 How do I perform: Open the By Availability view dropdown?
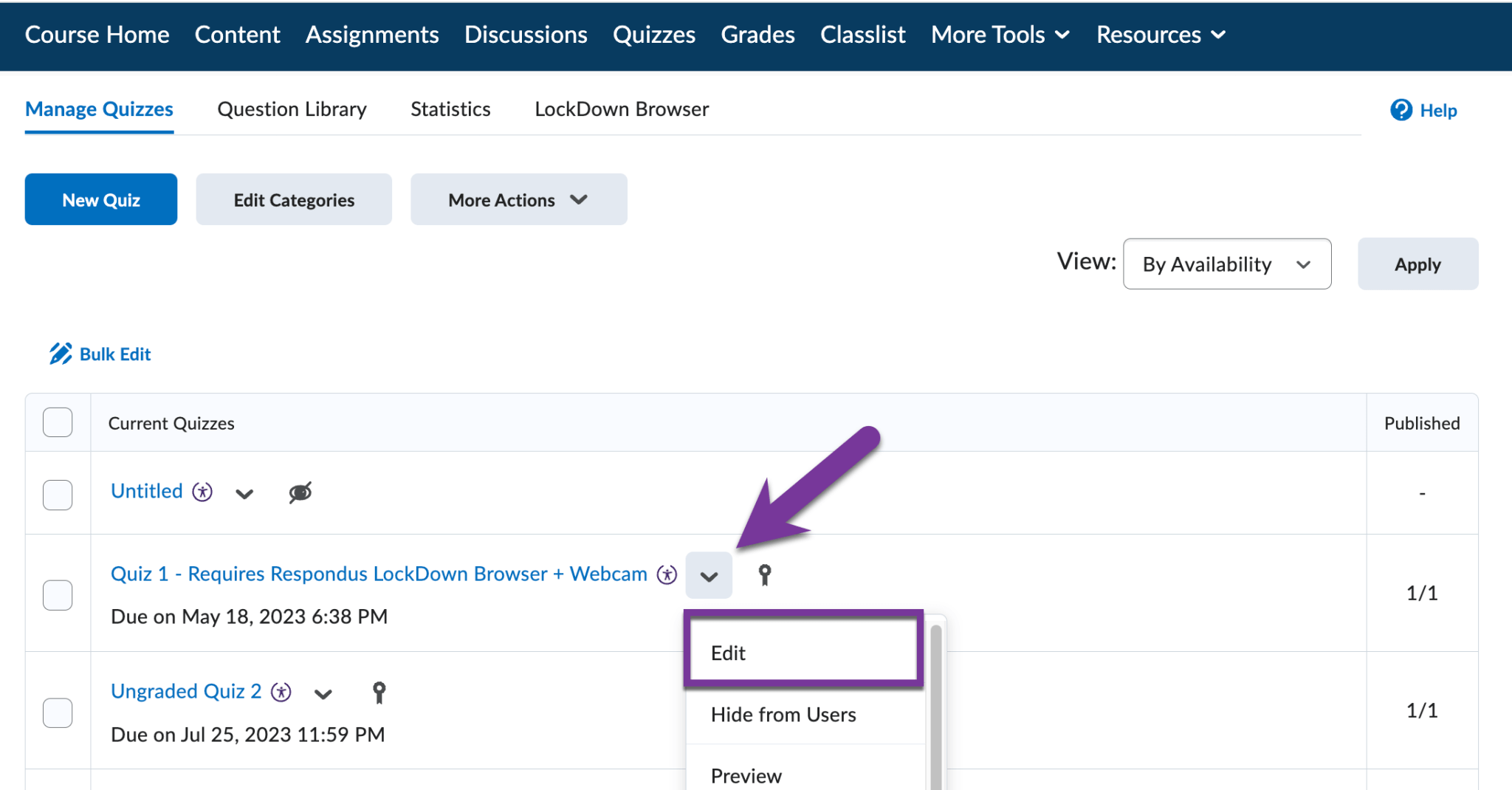click(x=1226, y=264)
